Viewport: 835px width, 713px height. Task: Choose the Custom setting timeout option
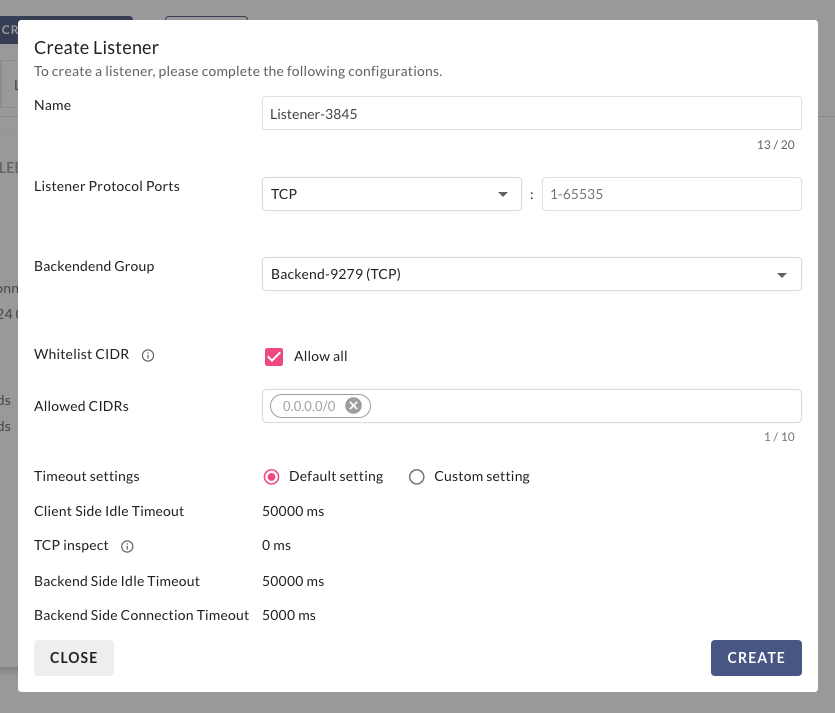pos(417,477)
